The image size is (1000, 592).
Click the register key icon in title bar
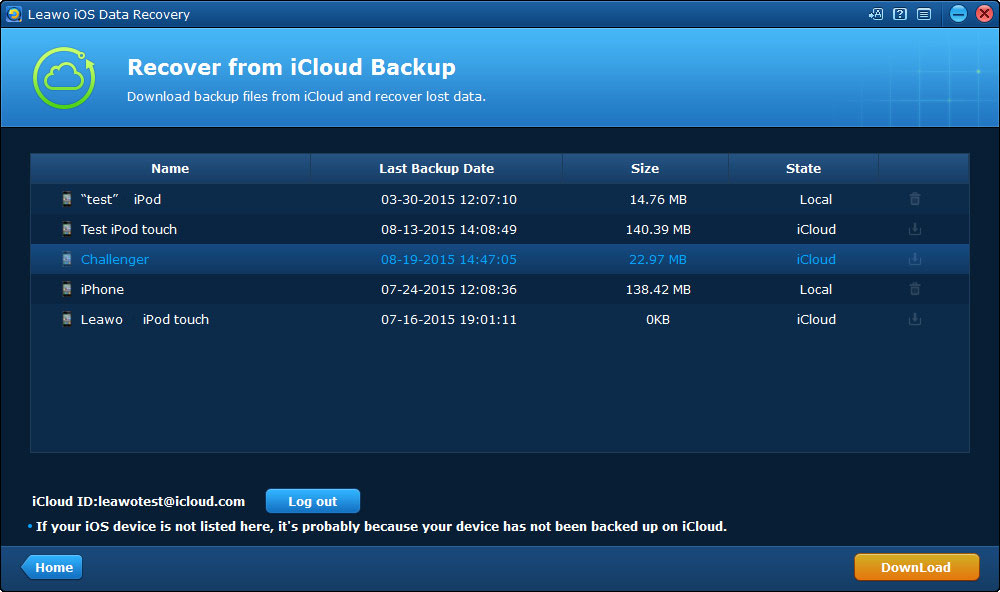point(876,14)
